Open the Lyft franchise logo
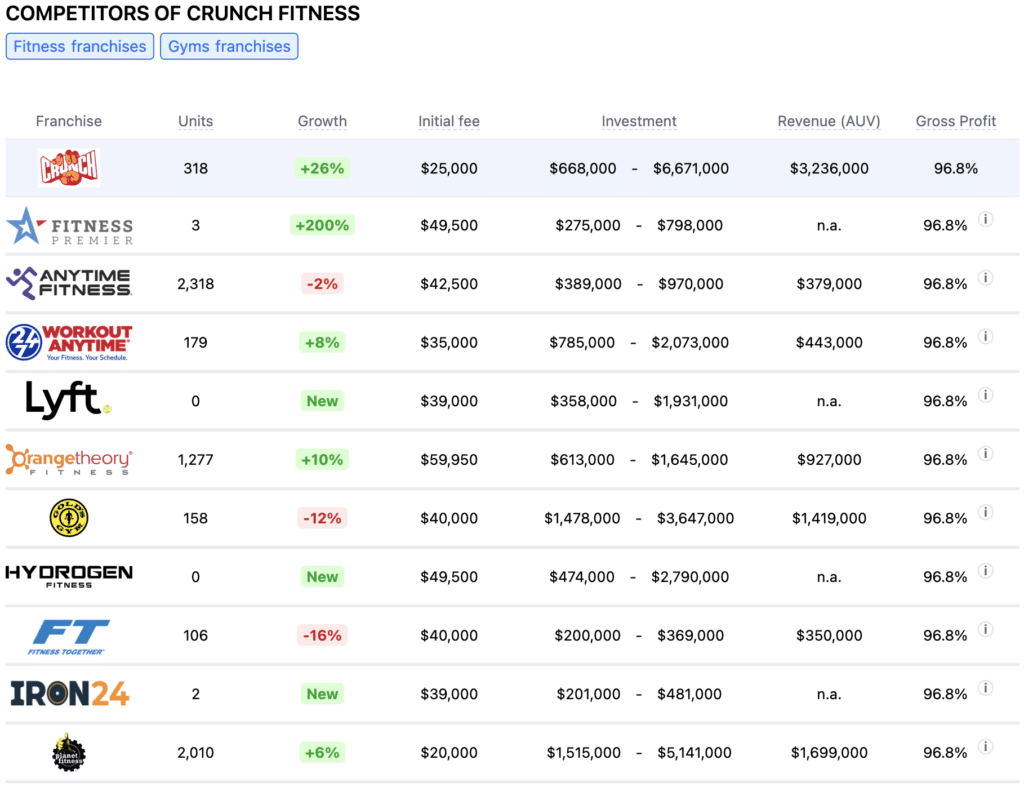1024x791 pixels. point(69,400)
